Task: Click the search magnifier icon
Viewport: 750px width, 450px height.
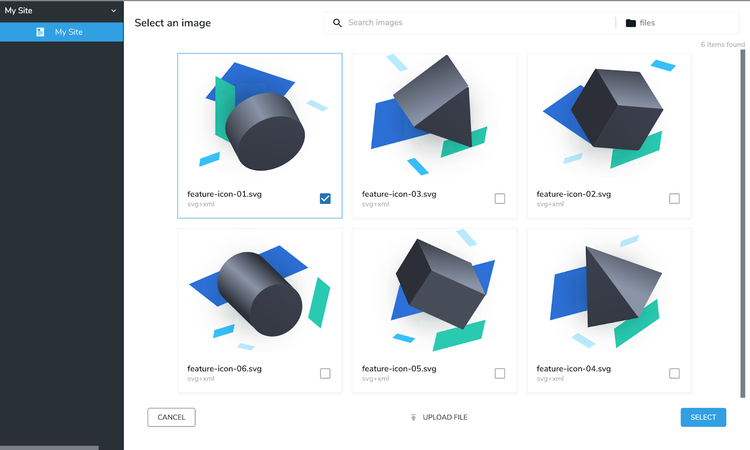Action: 337,23
